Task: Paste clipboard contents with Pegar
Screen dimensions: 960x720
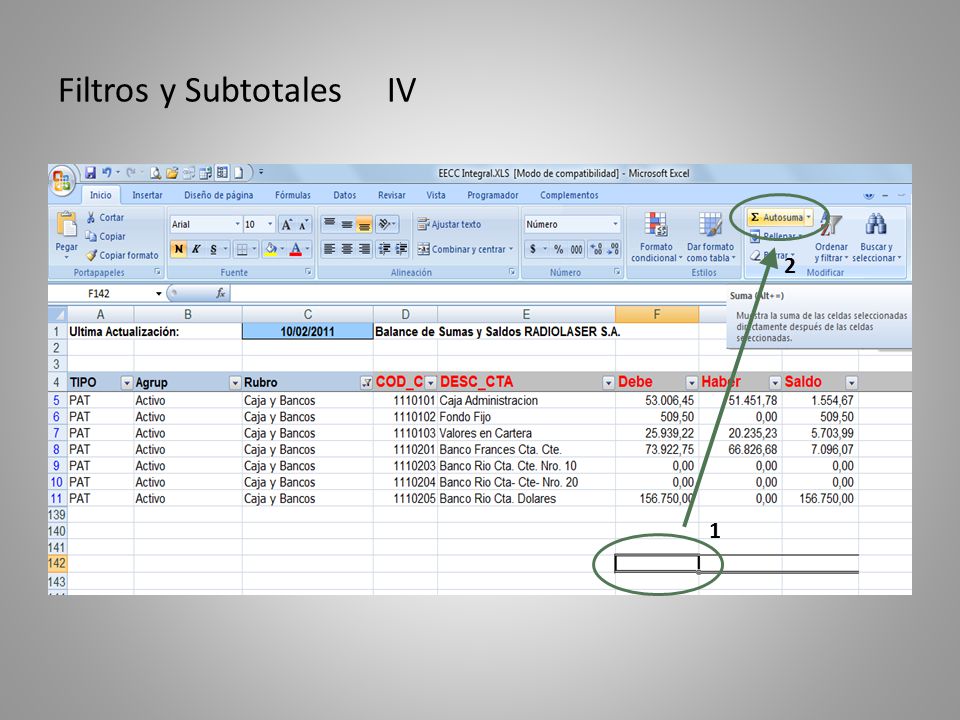Action: point(66,235)
